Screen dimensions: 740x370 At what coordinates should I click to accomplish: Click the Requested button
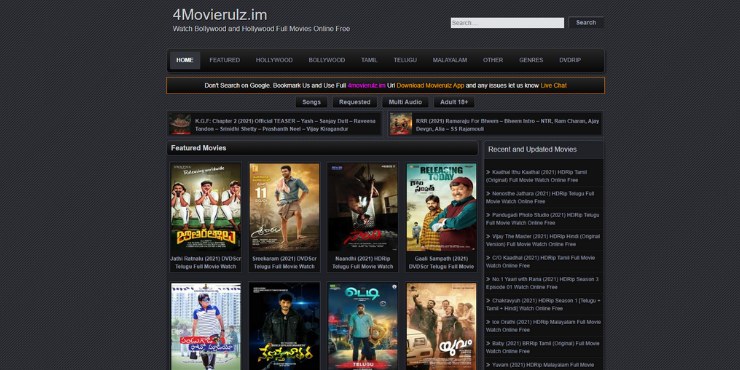(354, 102)
